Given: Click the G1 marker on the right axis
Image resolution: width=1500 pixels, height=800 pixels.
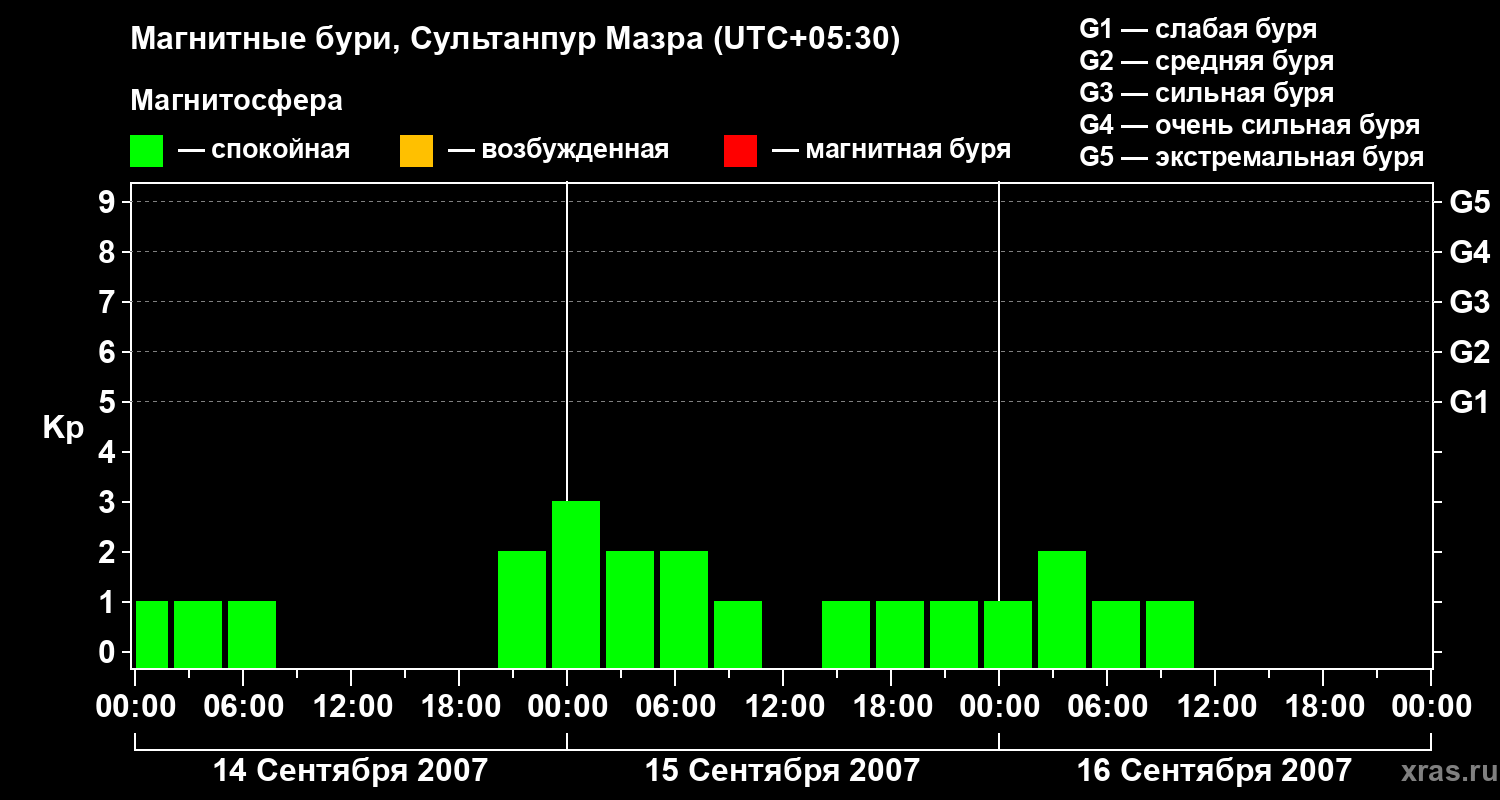Looking at the screenshot, I should [x=1470, y=403].
